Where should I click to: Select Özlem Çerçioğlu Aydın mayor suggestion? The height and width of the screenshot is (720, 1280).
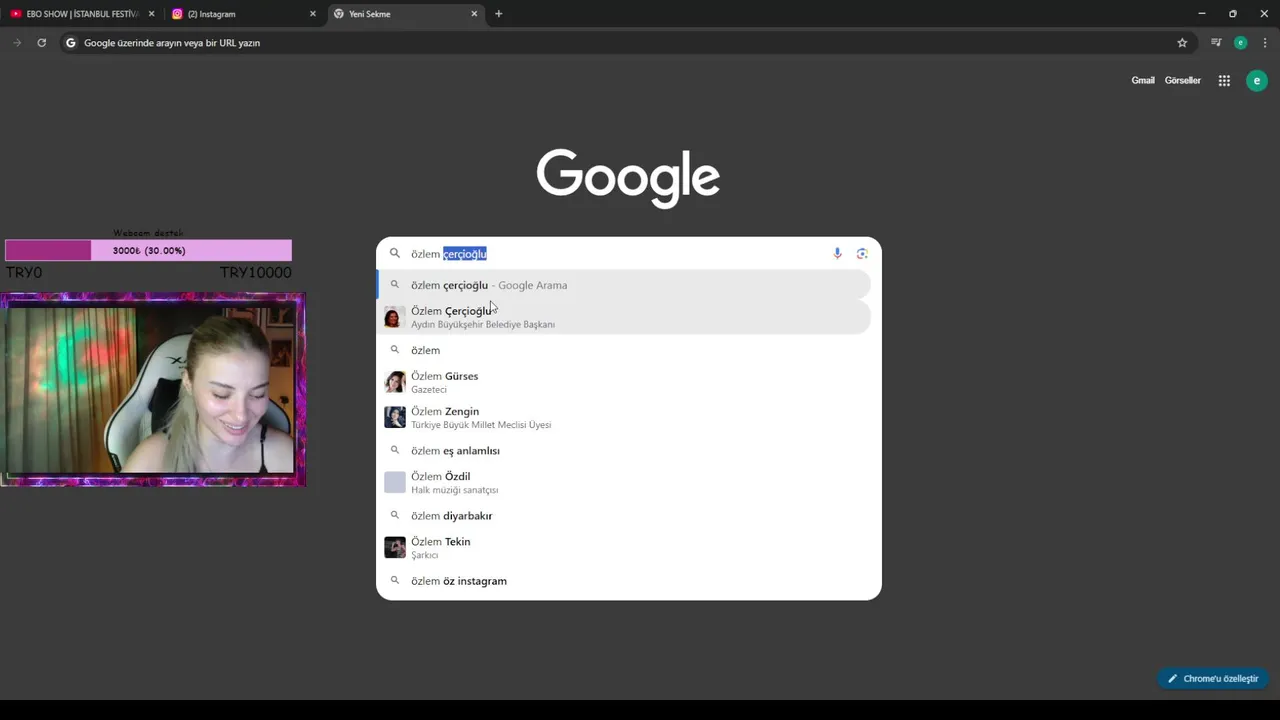pos(623,317)
